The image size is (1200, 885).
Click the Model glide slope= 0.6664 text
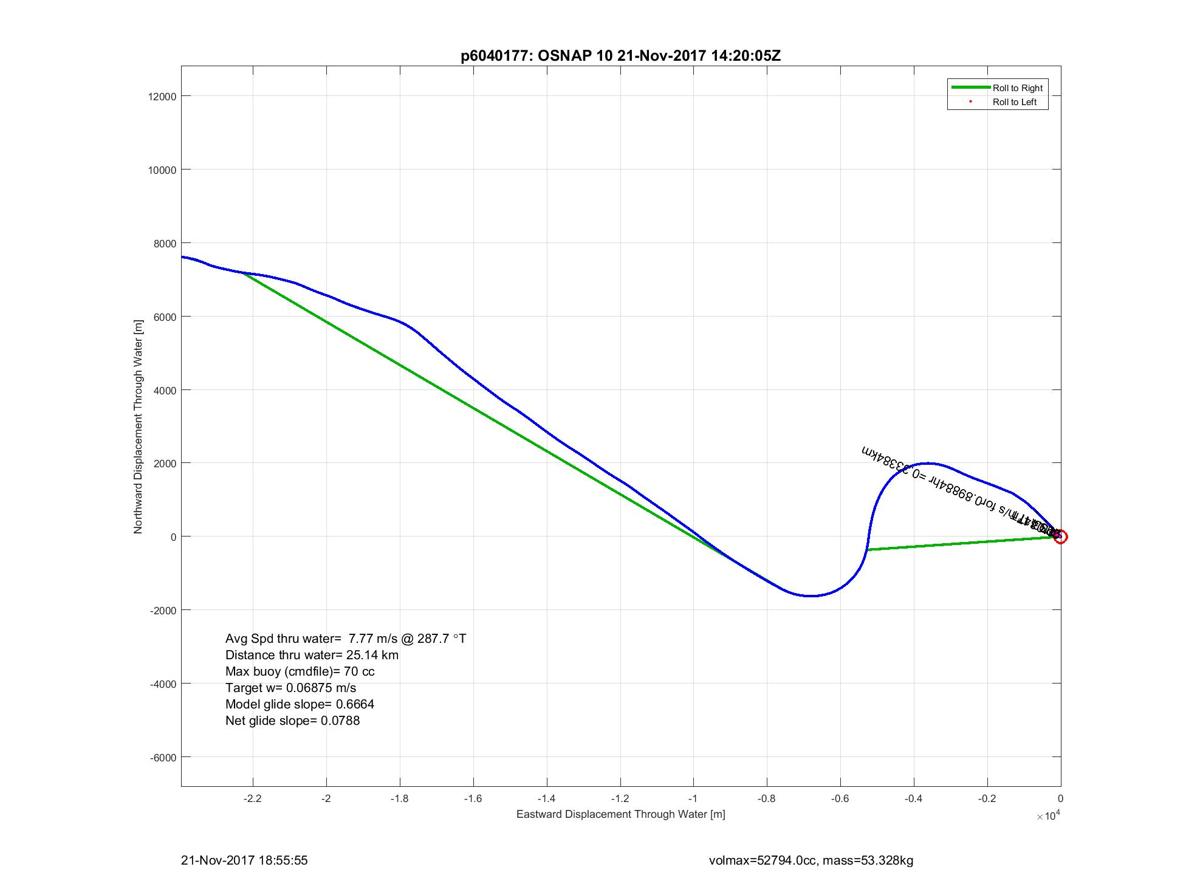click(300, 704)
